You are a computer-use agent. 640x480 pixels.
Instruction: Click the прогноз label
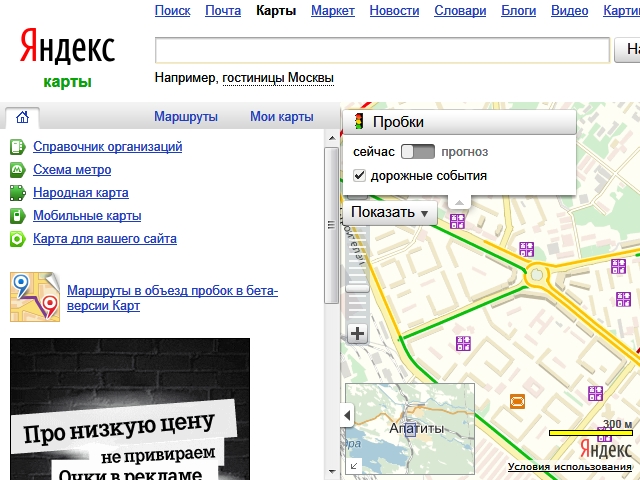click(464, 152)
